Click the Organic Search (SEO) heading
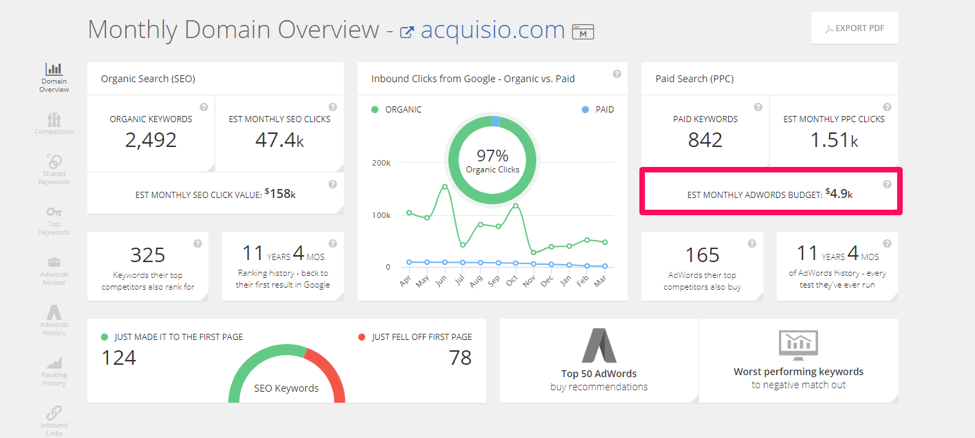The height and width of the screenshot is (438, 975). point(148,79)
